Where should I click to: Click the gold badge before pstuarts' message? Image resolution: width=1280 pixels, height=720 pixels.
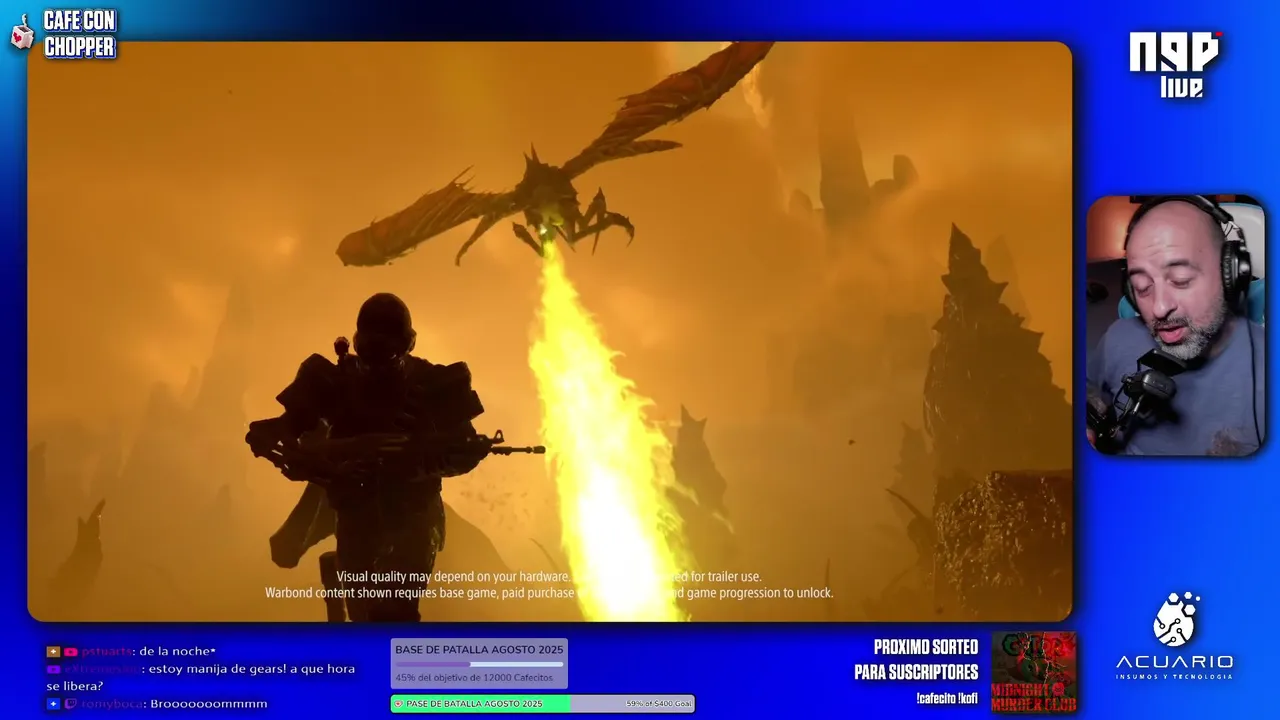53,652
